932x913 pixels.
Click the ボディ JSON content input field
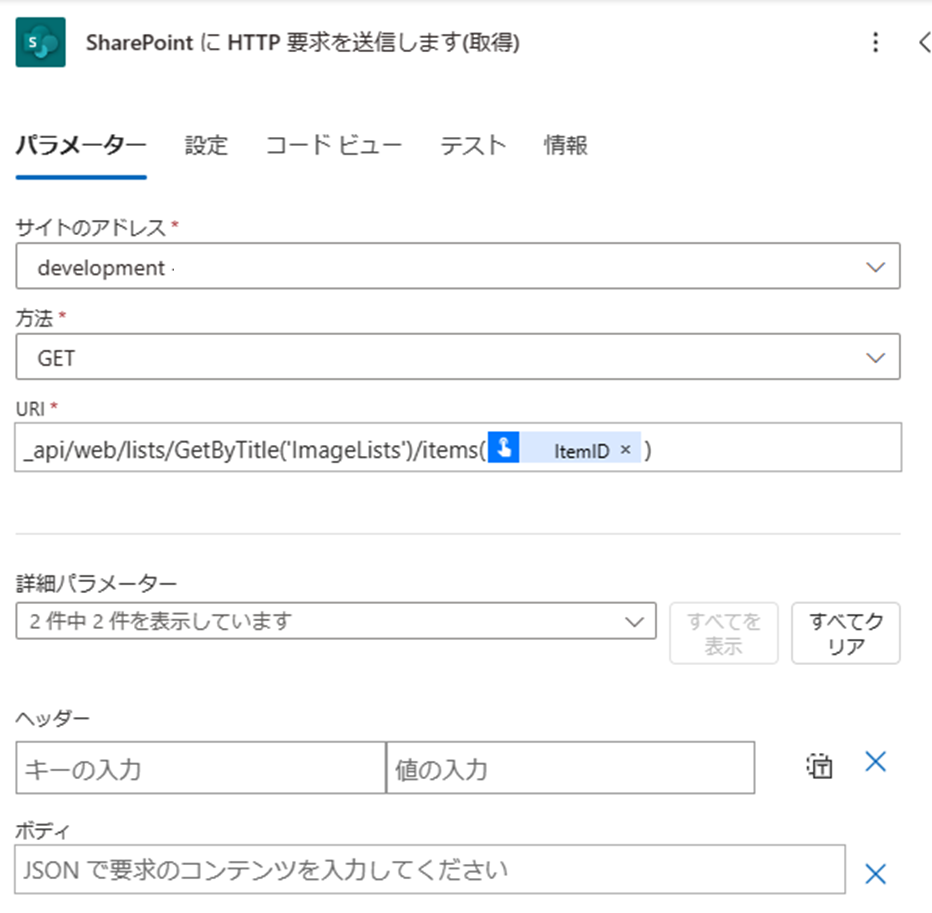pyautogui.click(x=430, y=869)
